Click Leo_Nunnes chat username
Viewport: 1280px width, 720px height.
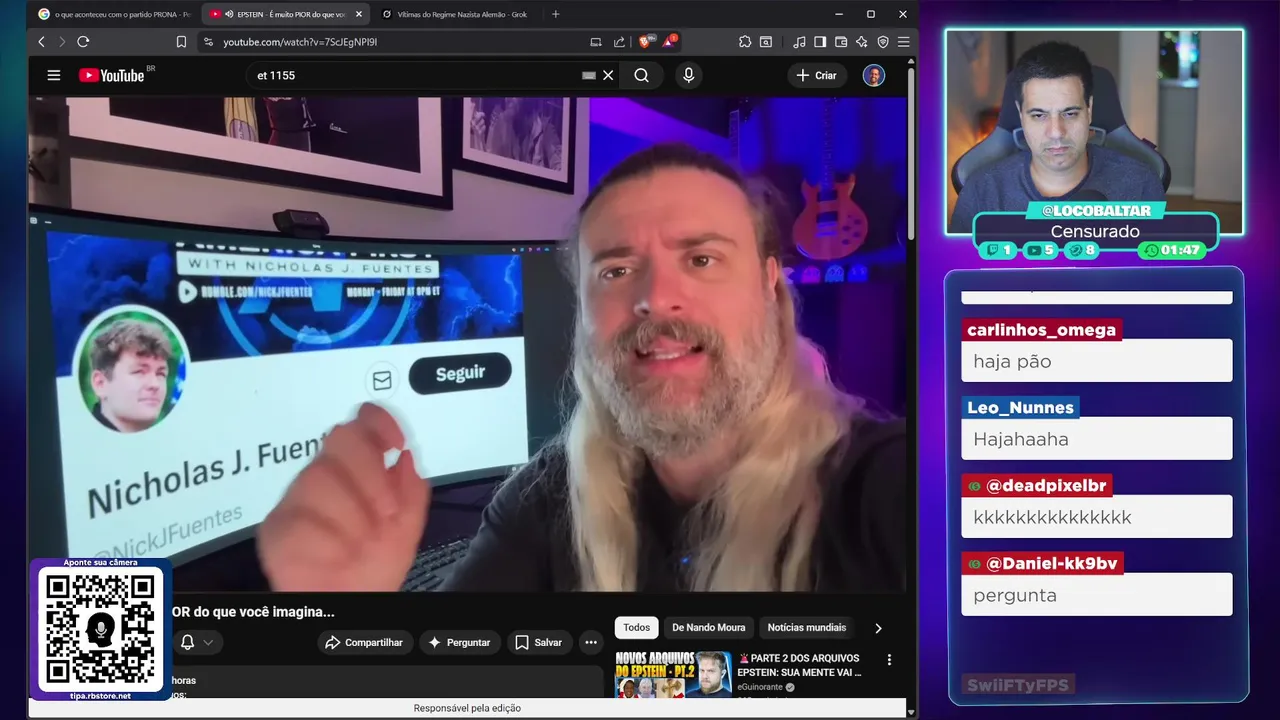(1020, 407)
